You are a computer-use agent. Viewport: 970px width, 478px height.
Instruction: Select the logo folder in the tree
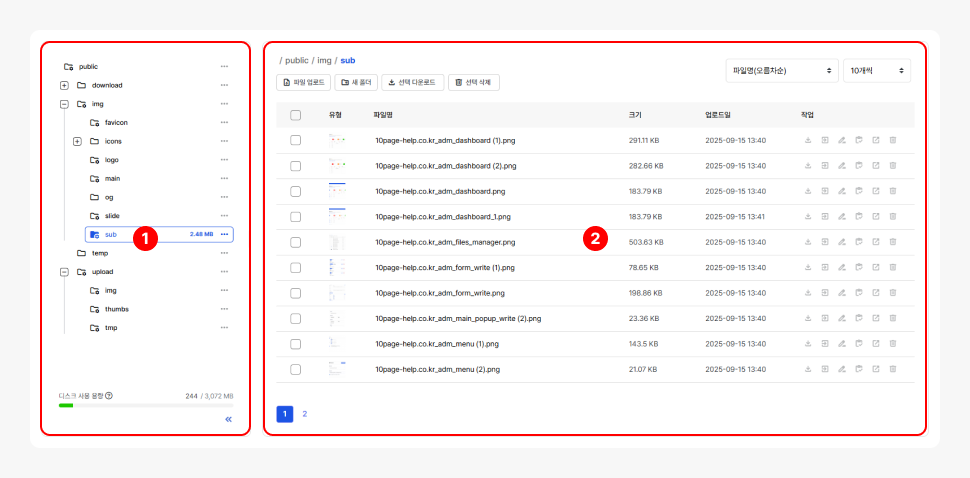click(111, 160)
